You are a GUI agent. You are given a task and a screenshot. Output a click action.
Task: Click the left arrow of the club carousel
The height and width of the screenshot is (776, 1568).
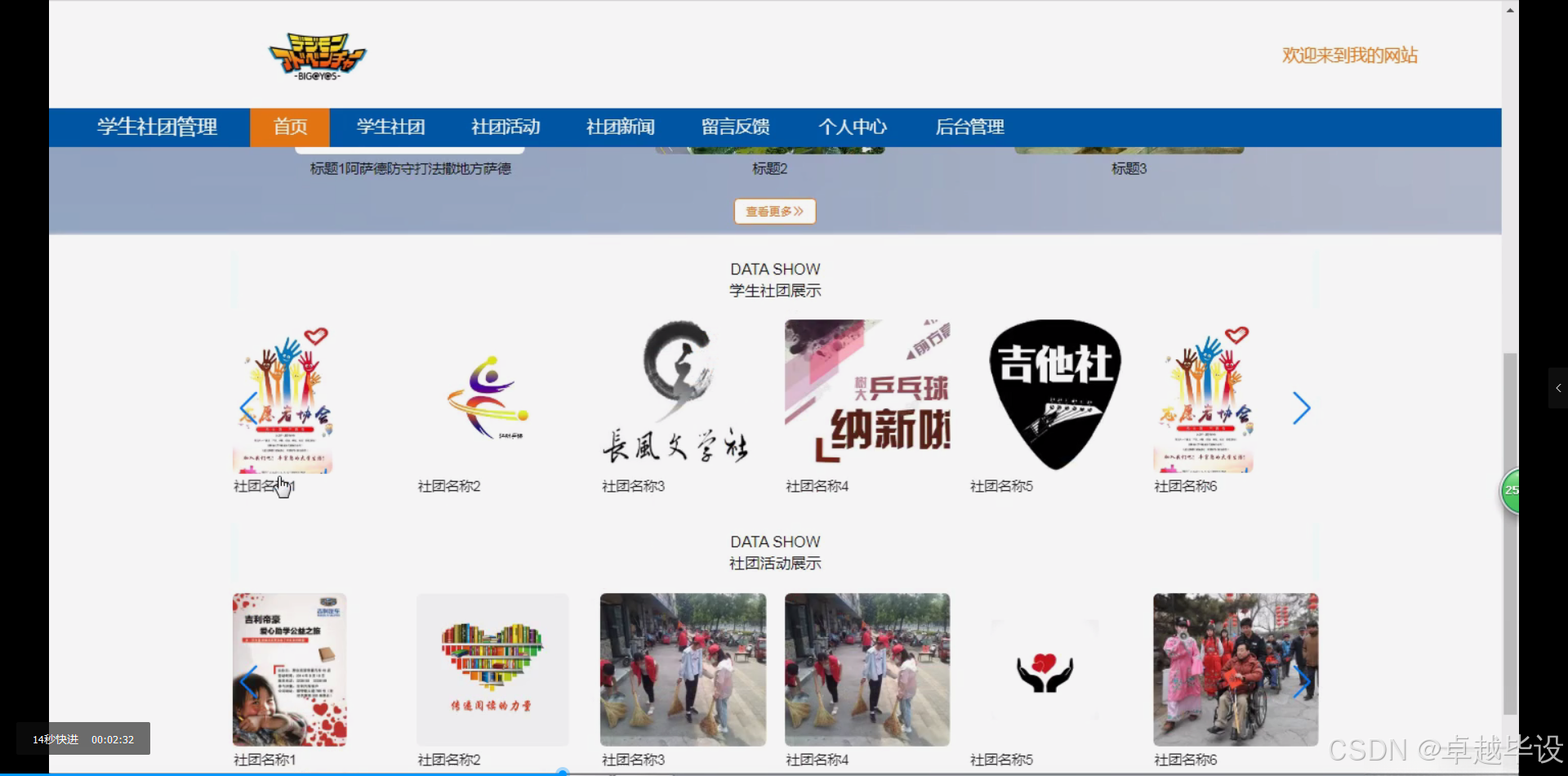point(249,408)
